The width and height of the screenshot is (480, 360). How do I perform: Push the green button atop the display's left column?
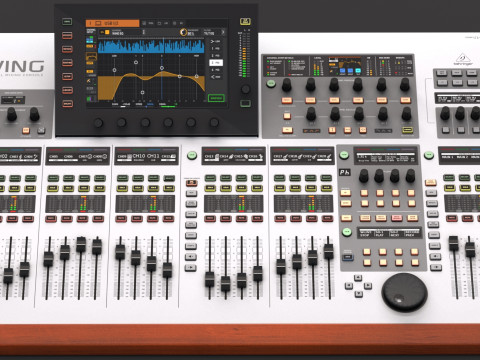coord(67,22)
